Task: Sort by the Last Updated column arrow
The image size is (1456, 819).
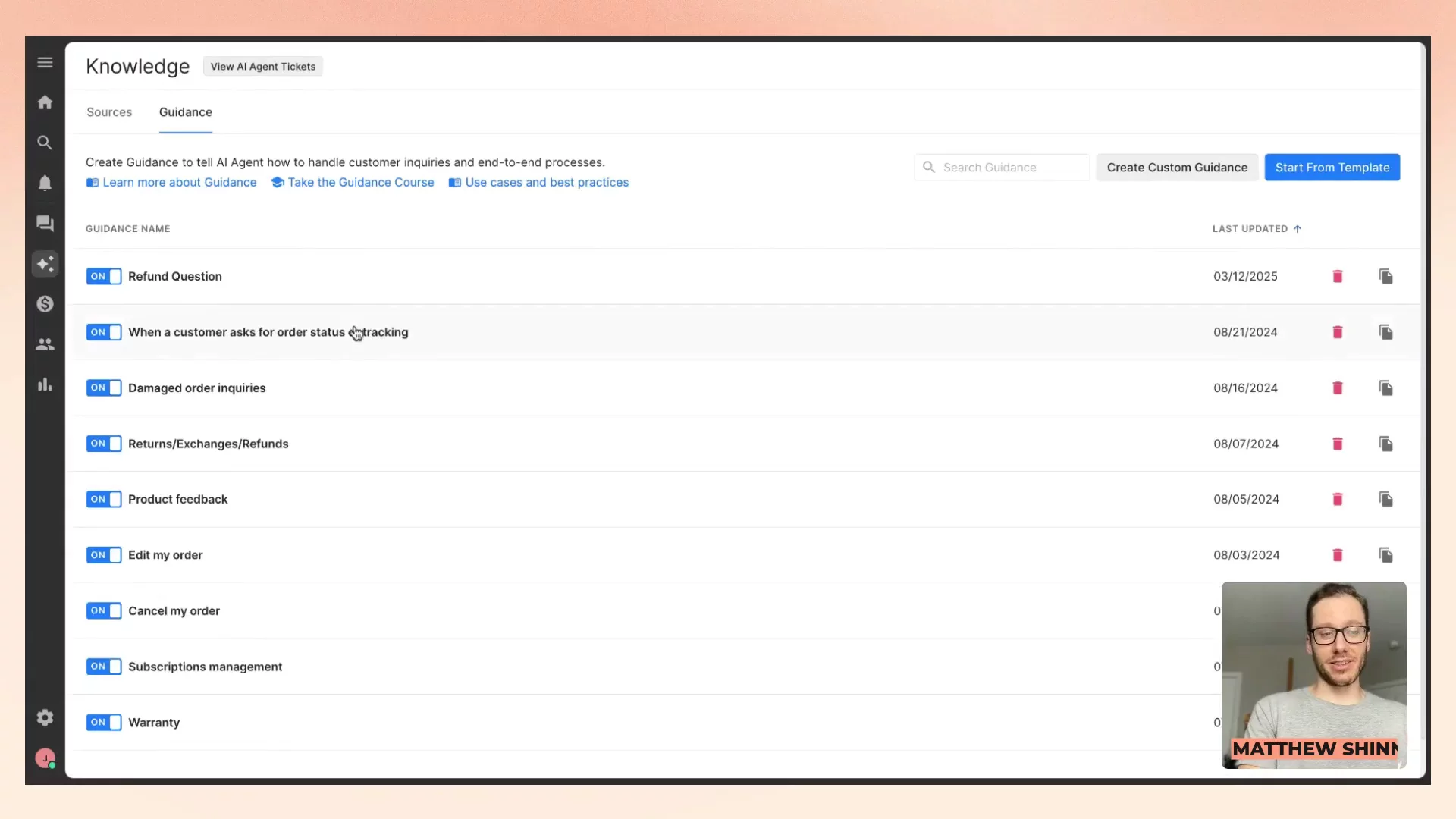Action: (1298, 229)
